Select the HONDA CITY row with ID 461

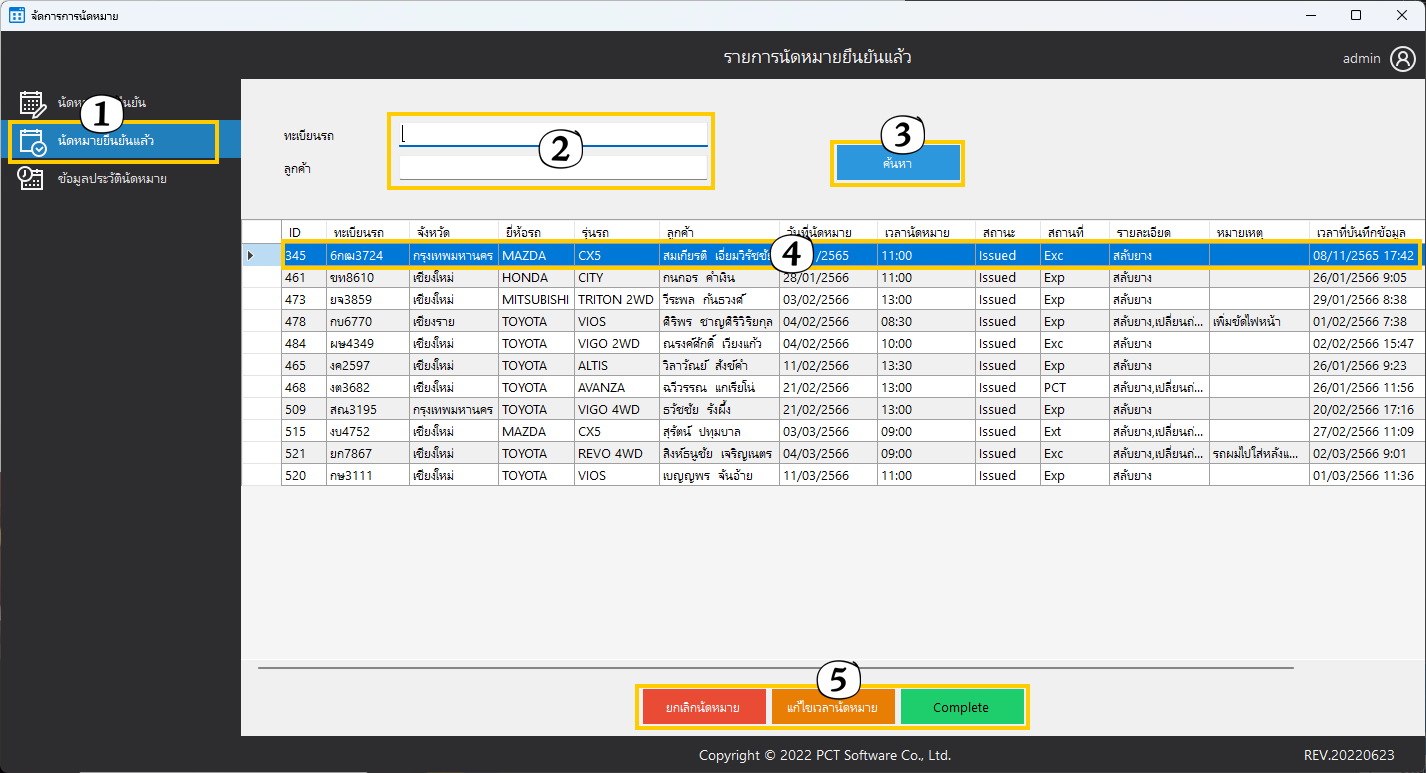tap(540, 278)
